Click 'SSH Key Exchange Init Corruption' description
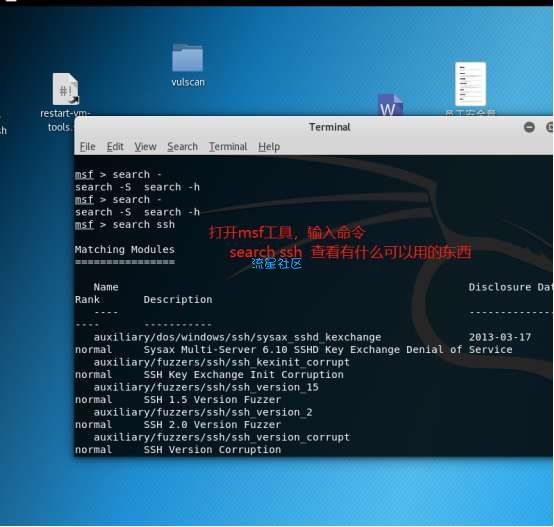This screenshot has height=527, width=554. click(243, 374)
